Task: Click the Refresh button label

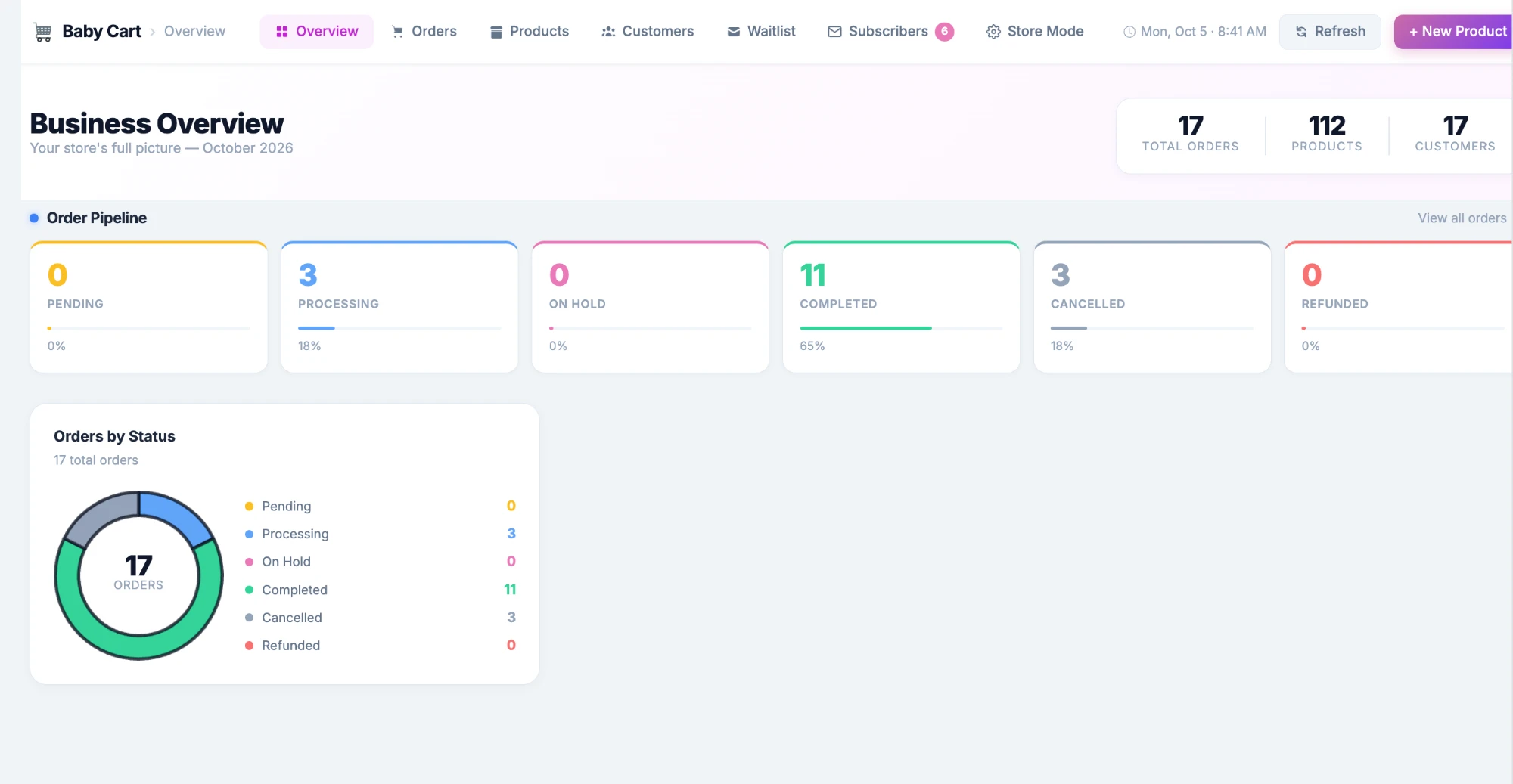Action: (1340, 32)
